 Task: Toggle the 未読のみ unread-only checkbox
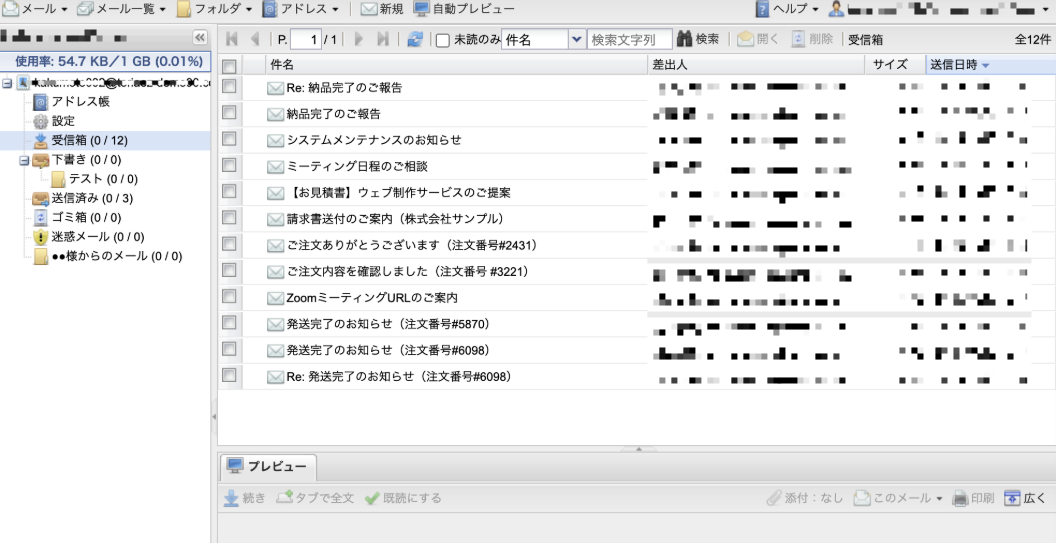click(443, 40)
